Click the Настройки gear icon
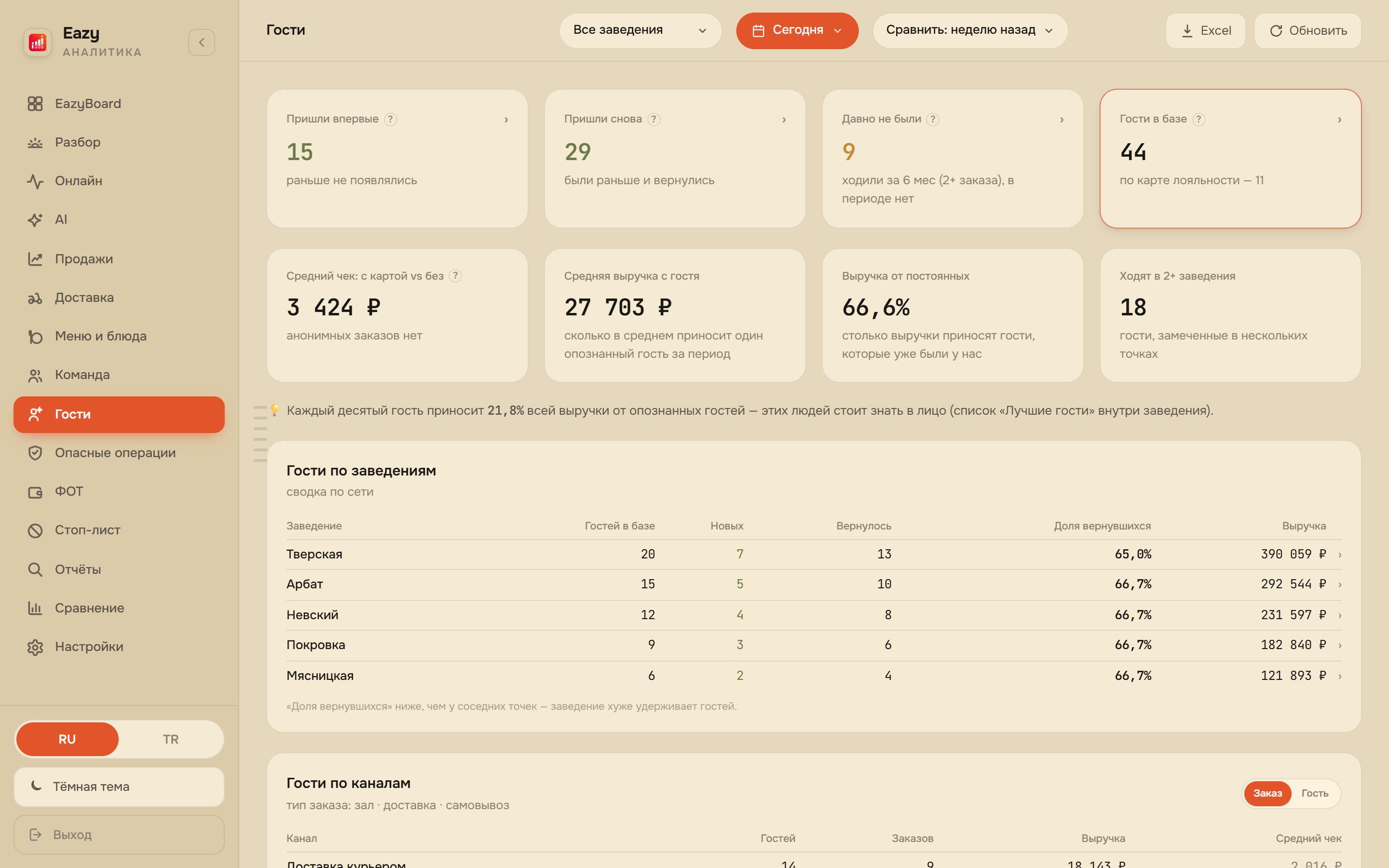Viewport: 1389px width, 868px height. point(35,647)
